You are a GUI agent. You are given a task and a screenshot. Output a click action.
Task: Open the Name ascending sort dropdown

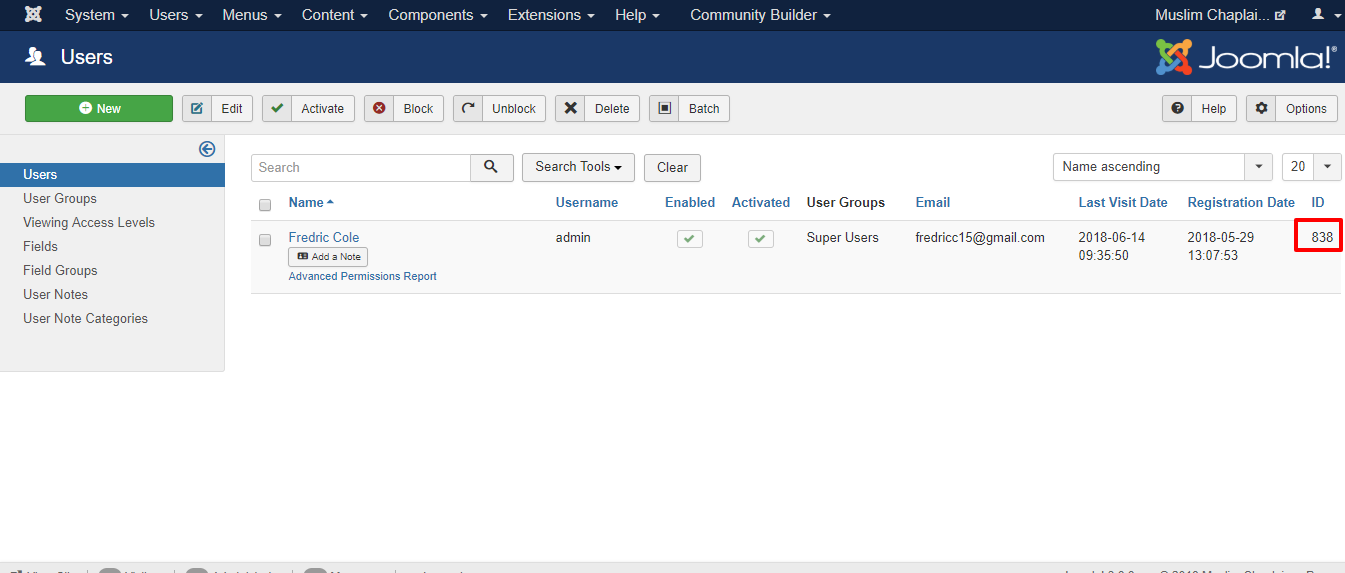(x=1163, y=167)
